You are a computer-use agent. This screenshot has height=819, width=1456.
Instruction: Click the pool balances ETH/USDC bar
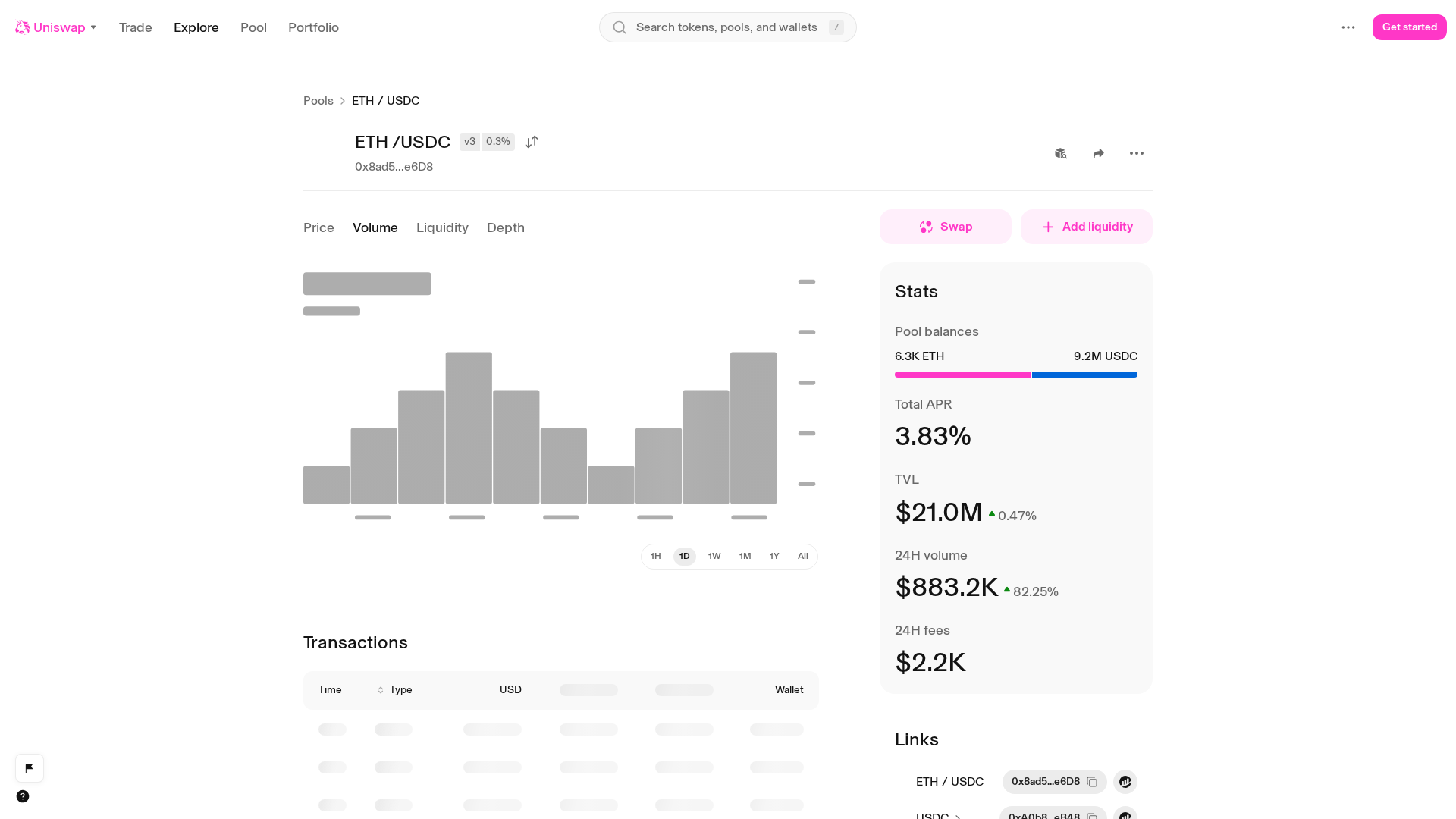(x=1016, y=375)
